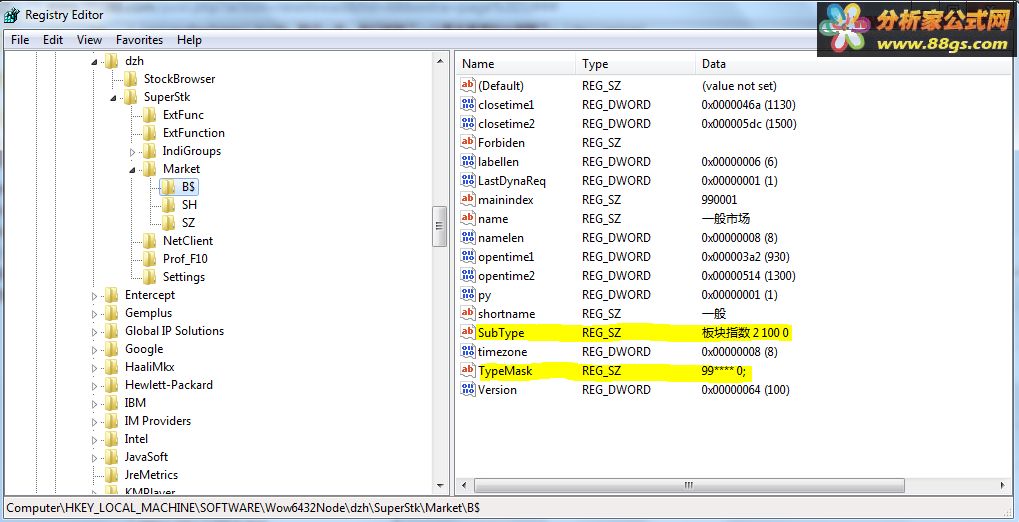
Task: Expand the Google key
Action: pos(94,350)
